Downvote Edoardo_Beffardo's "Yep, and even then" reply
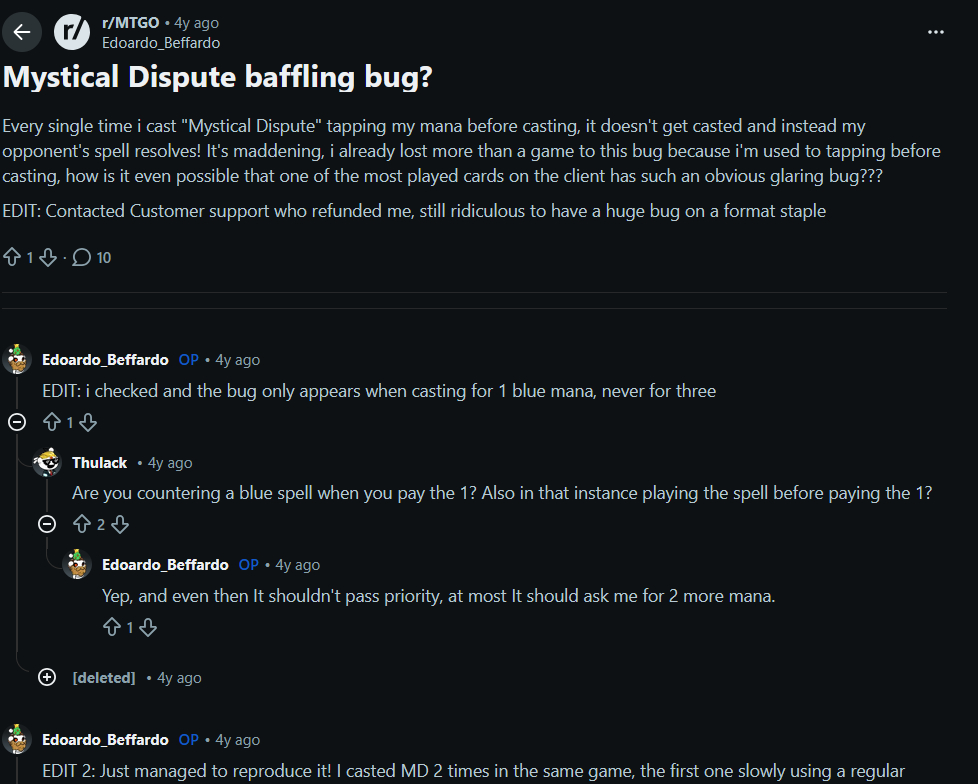The width and height of the screenshot is (978, 784). [x=148, y=628]
